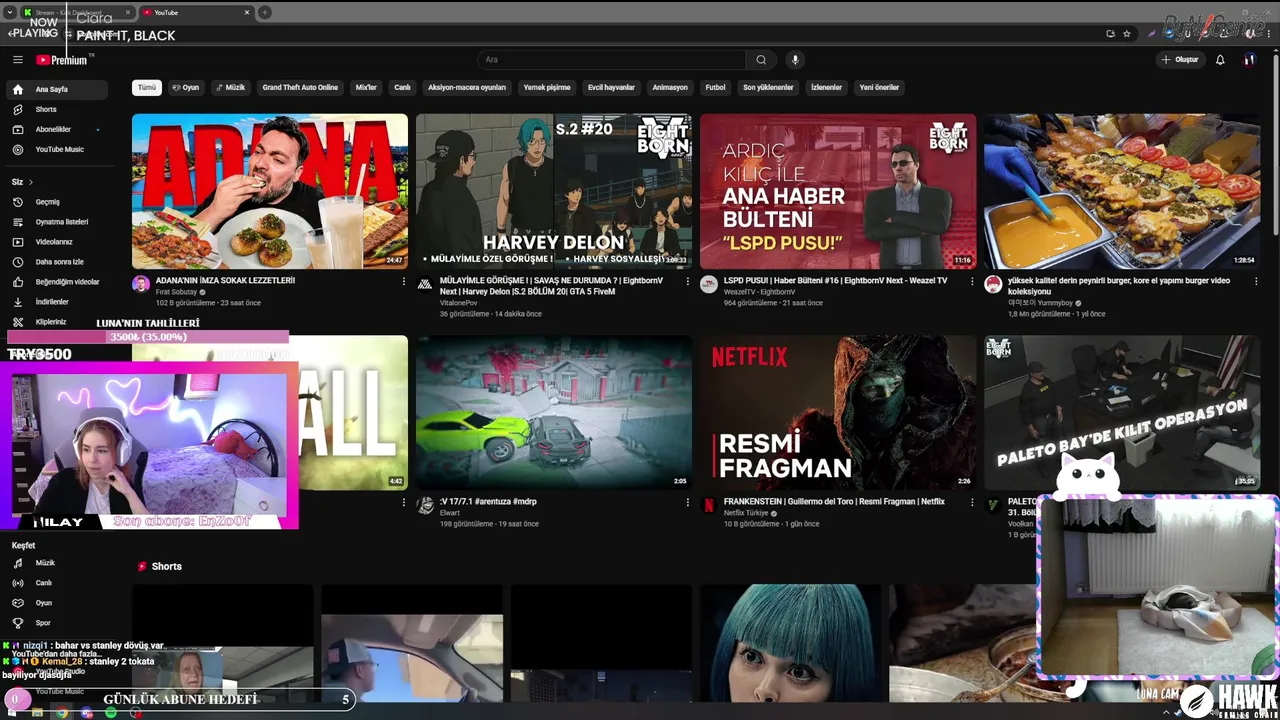1280x720 pixels.
Task: Click the Oluştur create button
Action: click(1179, 60)
